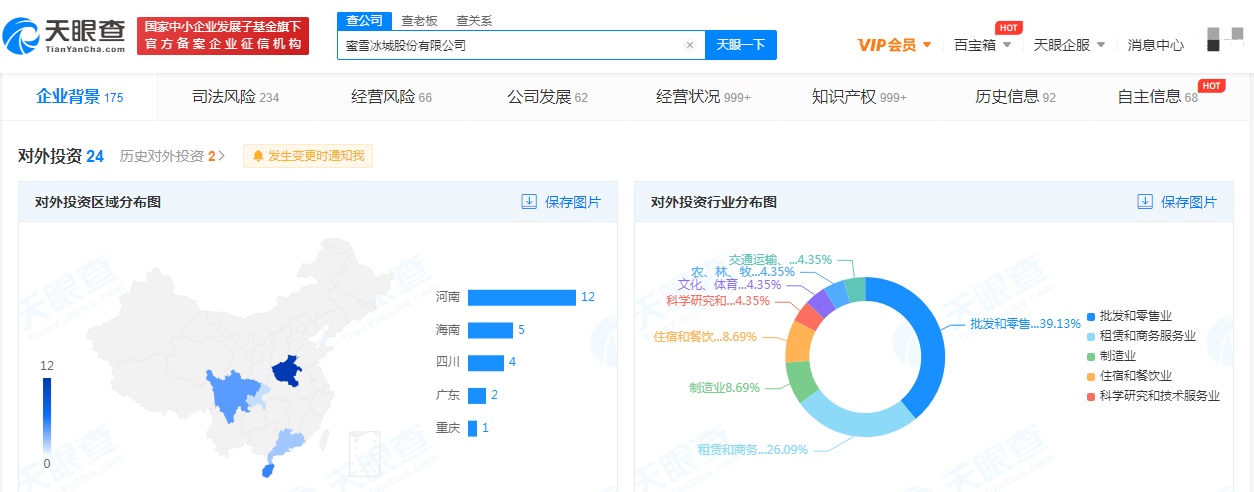1254x492 pixels.
Task: Click the 重庆 bar showing 1
Action: point(471,428)
